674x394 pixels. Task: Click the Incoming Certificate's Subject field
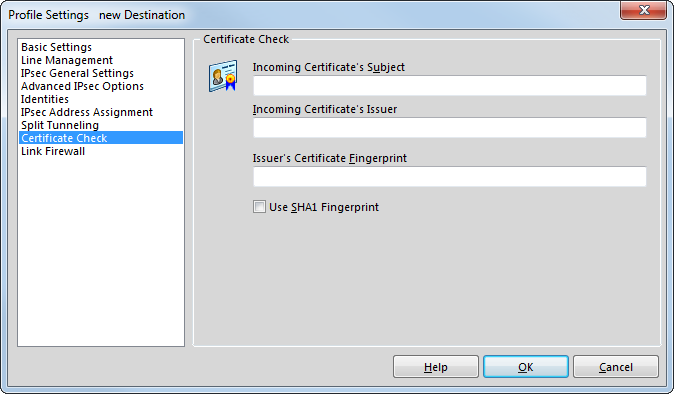pyautogui.click(x=450, y=86)
